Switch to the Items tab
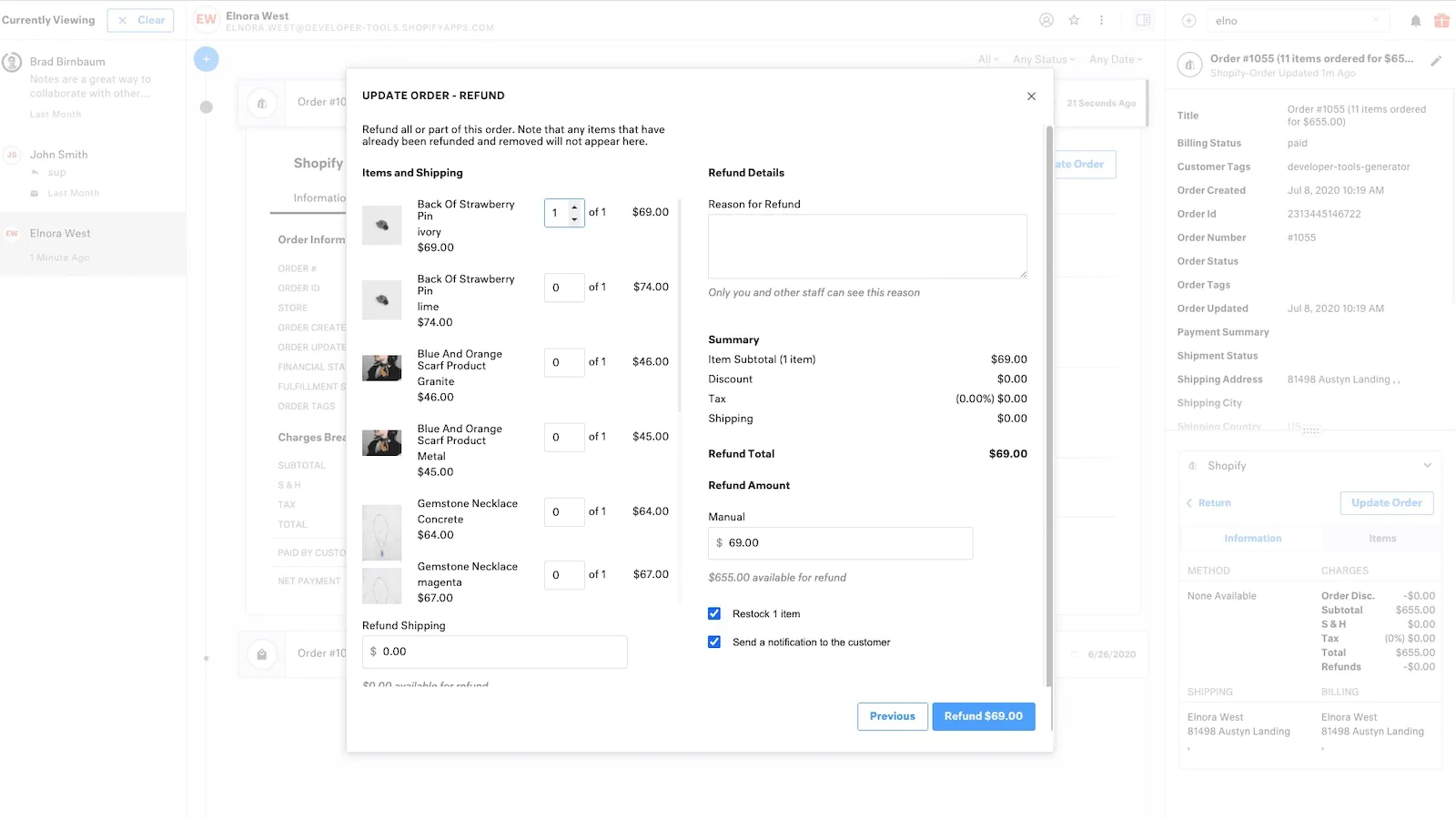 click(1381, 539)
